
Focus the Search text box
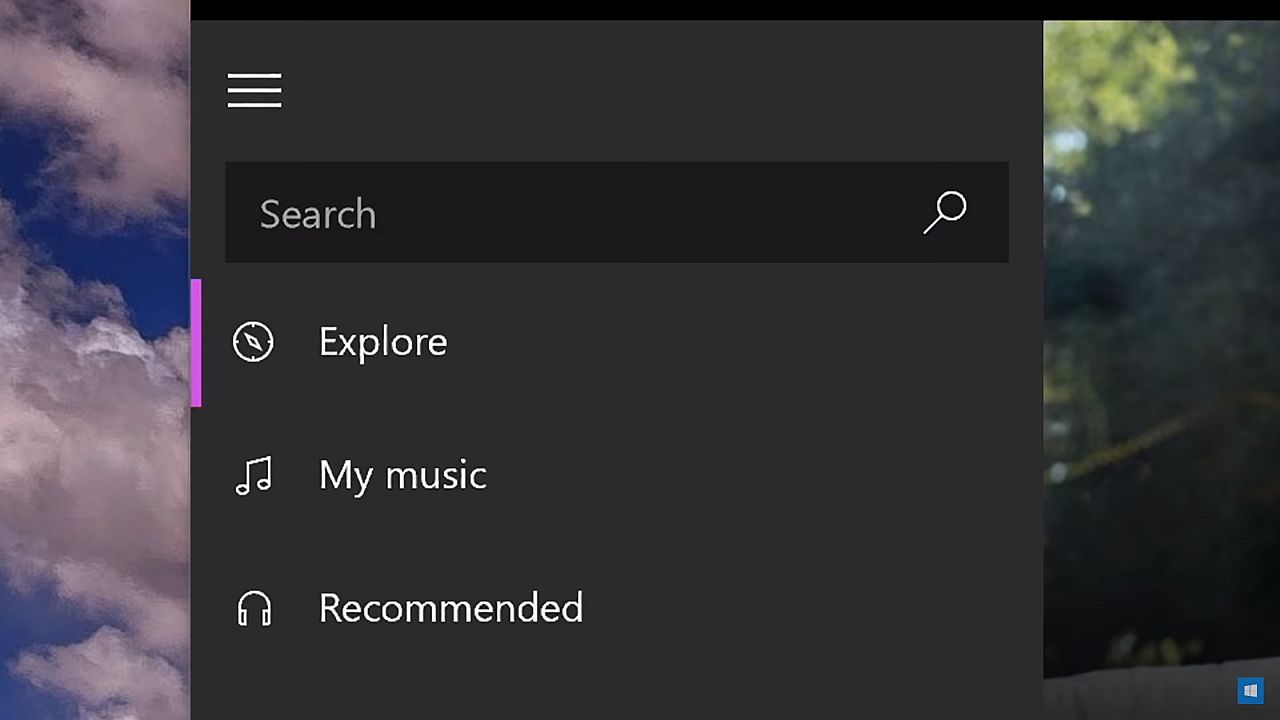580,213
